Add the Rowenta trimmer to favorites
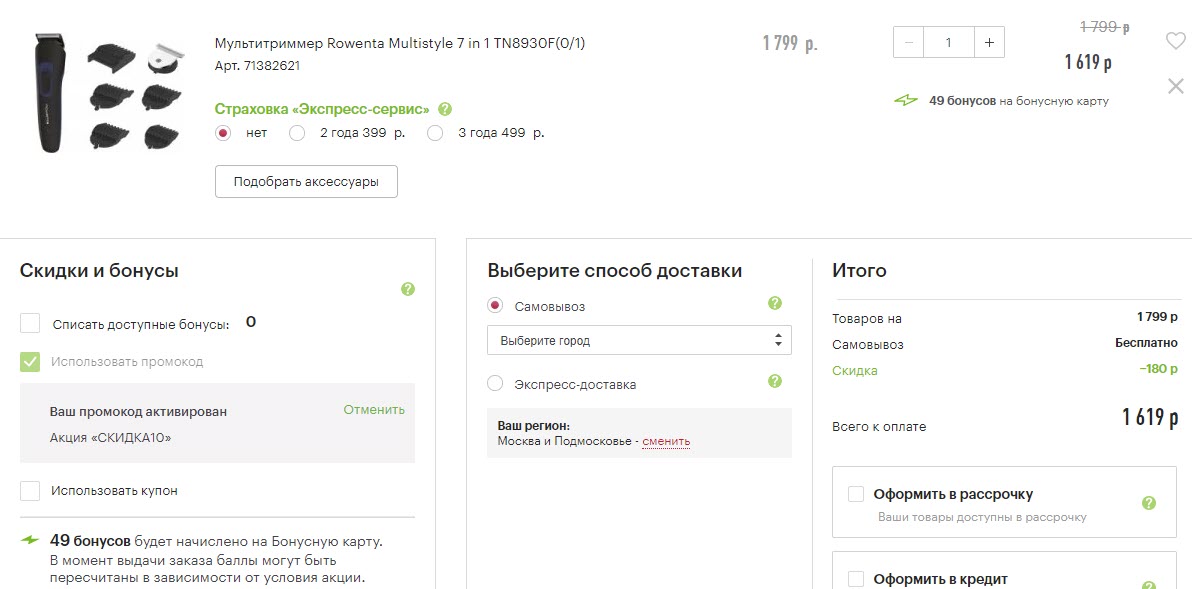Viewport: 1192px width, 589px height. (x=1176, y=41)
